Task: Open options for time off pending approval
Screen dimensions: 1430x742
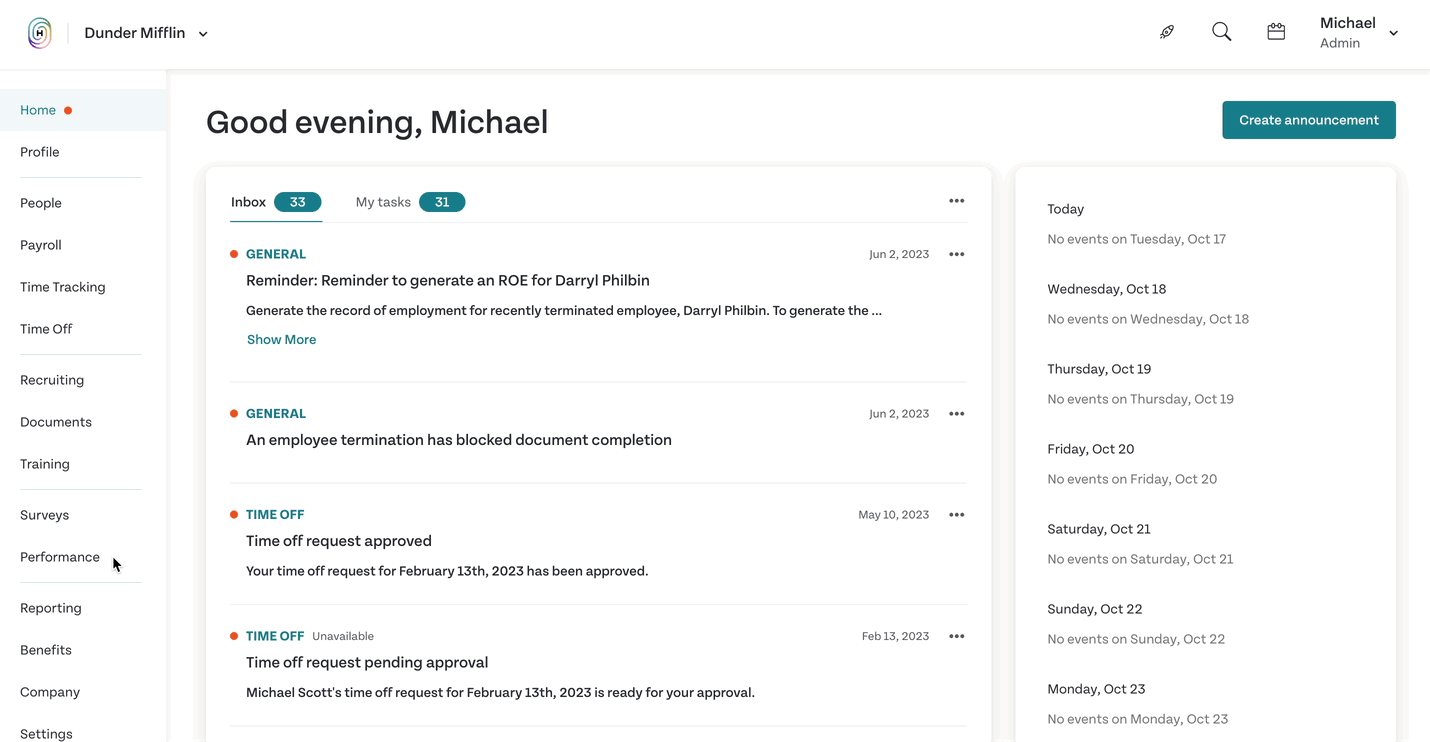Action: (957, 636)
